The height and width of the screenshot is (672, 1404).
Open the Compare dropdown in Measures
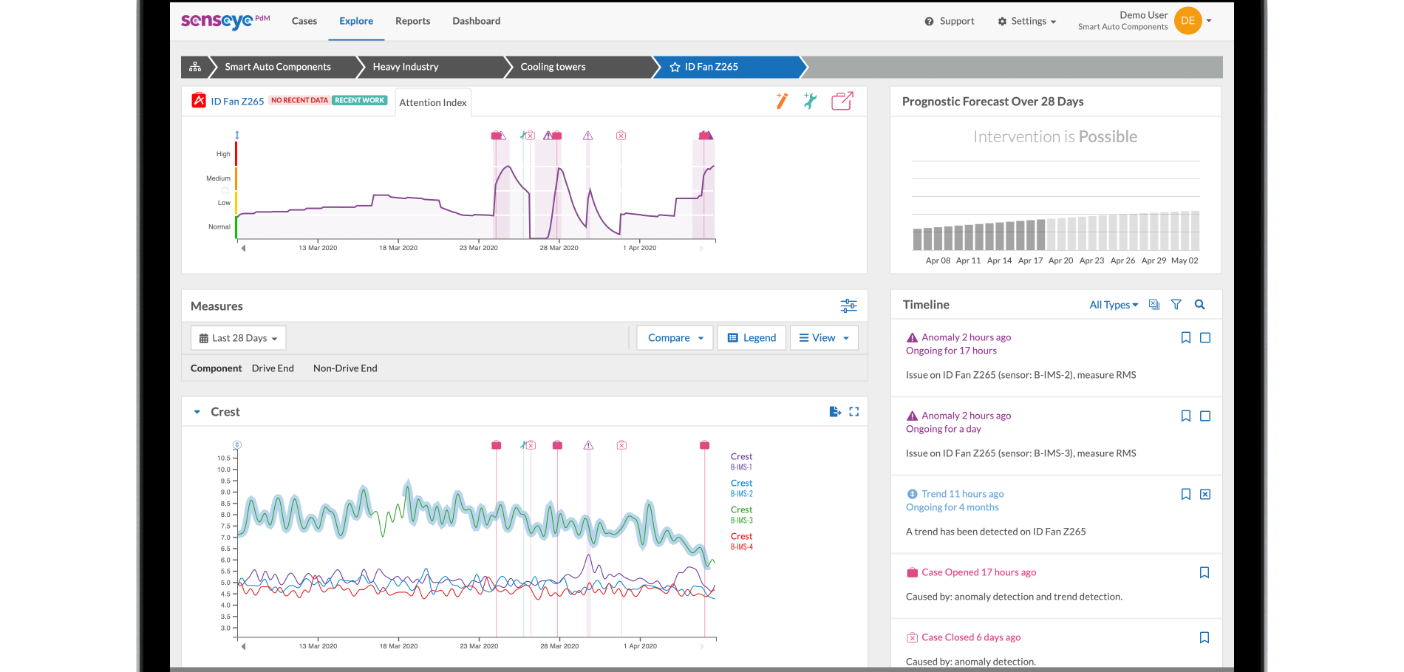pyautogui.click(x=674, y=337)
